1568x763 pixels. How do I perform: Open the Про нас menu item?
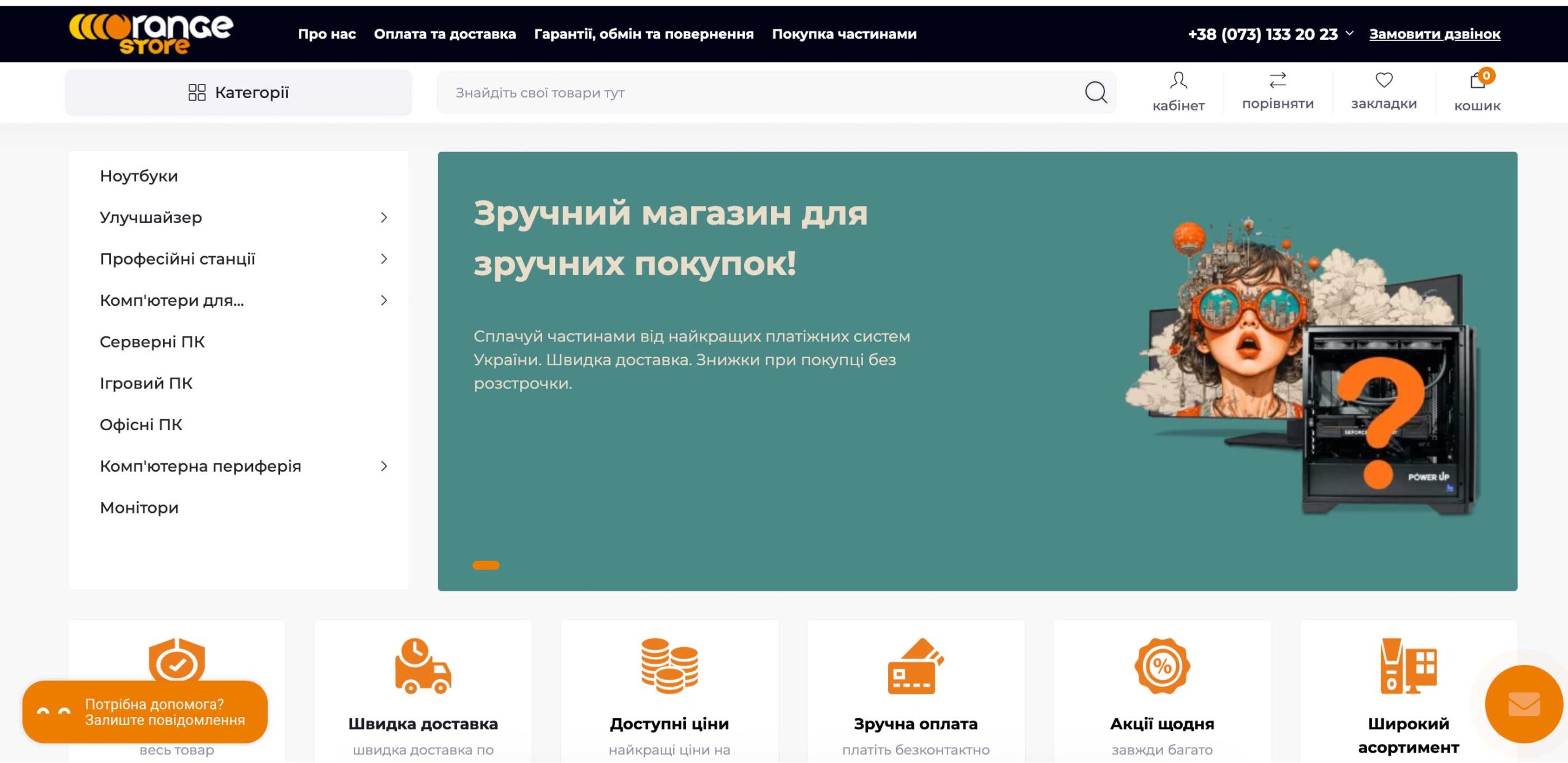(x=326, y=34)
